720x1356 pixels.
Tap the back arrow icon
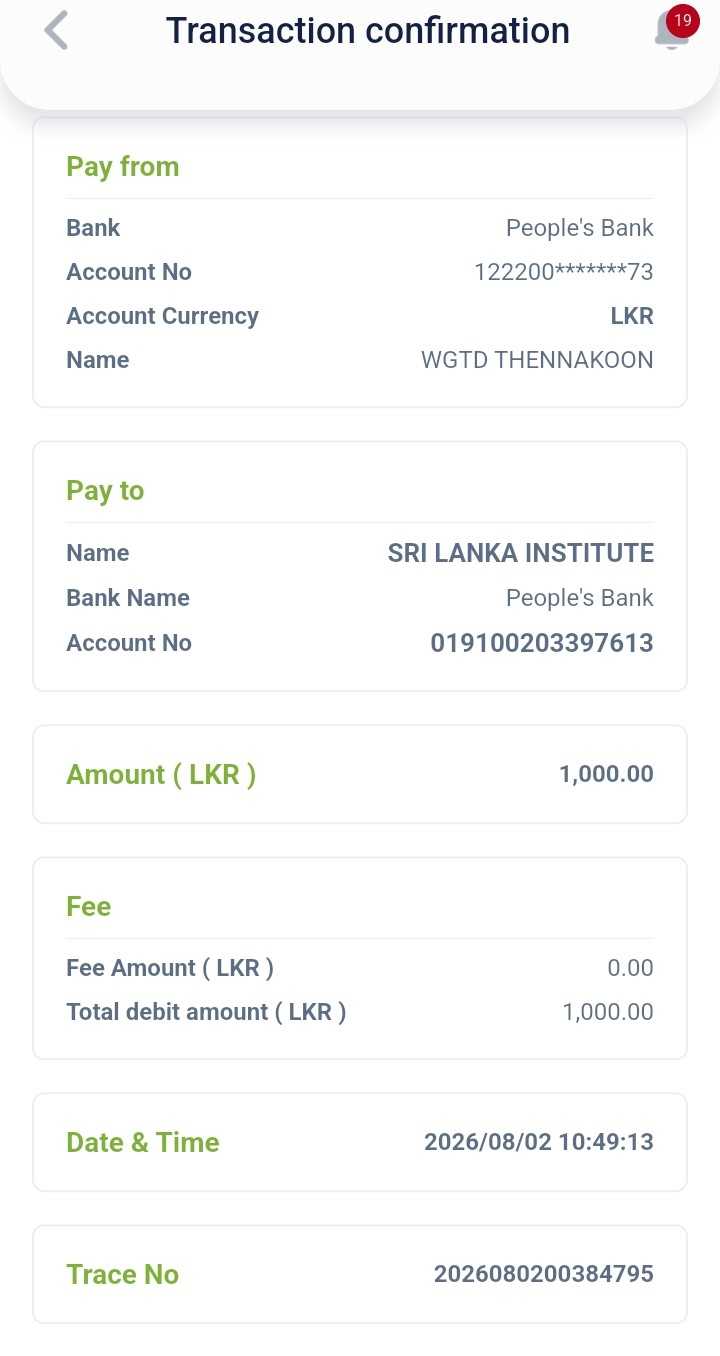tap(57, 31)
